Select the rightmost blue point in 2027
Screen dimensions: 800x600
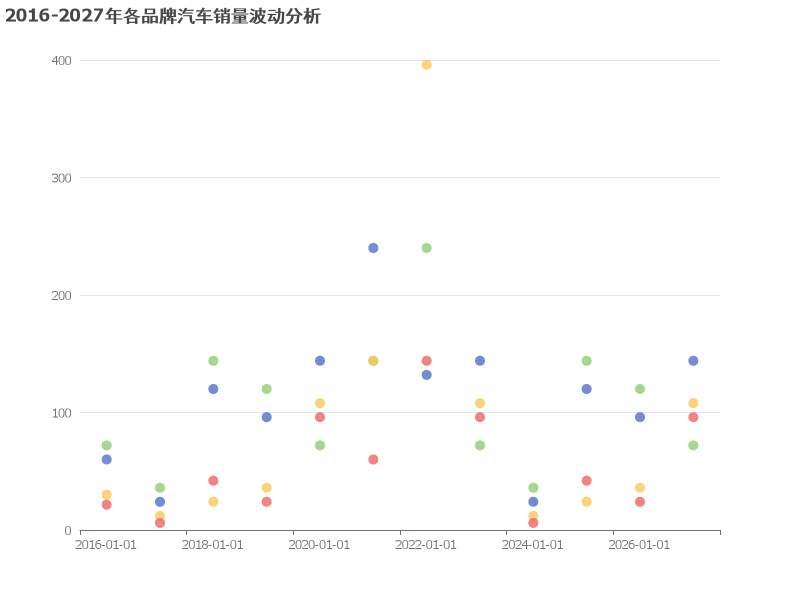click(x=693, y=361)
